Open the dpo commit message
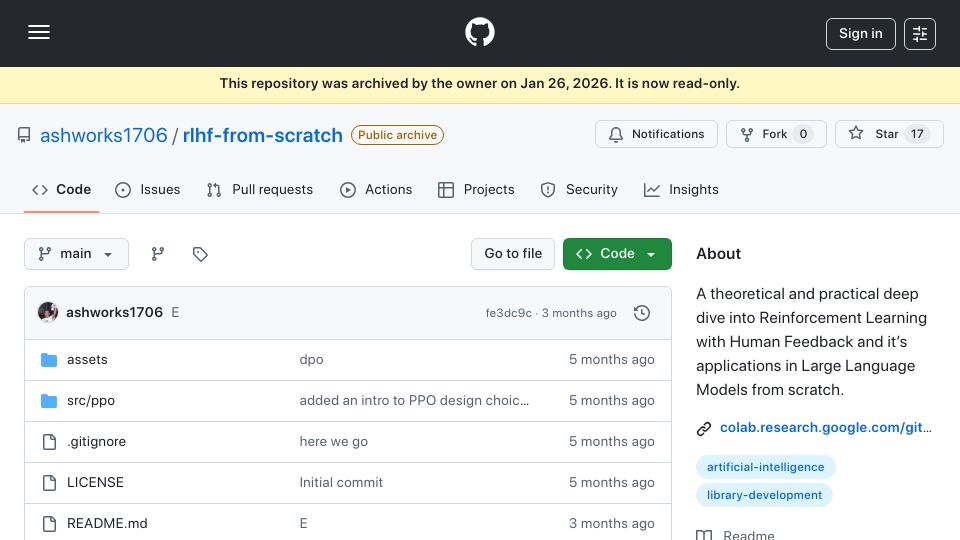The height and width of the screenshot is (540, 960). (311, 359)
